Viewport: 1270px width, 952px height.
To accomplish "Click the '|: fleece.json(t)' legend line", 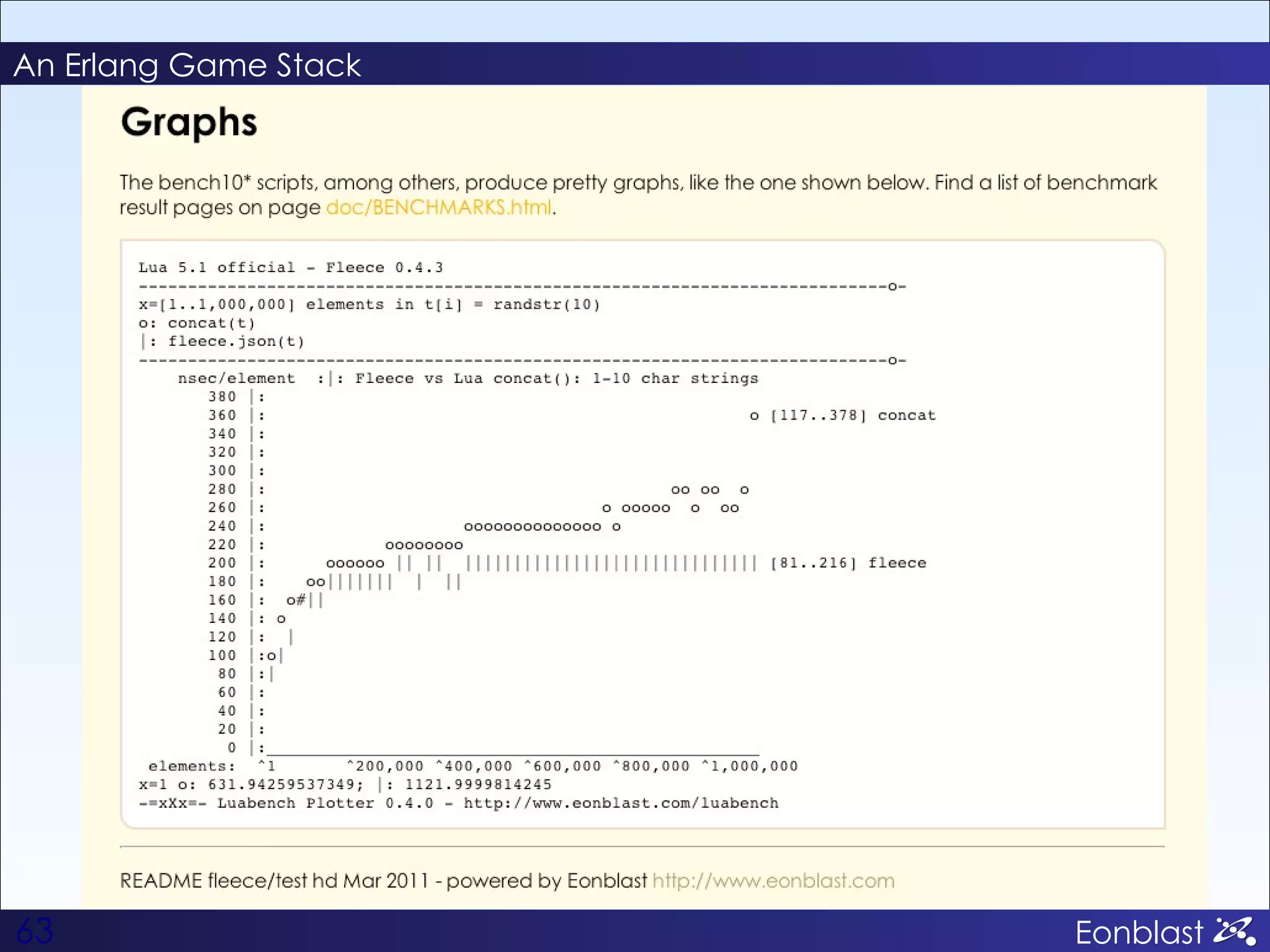I will (x=222, y=342).
